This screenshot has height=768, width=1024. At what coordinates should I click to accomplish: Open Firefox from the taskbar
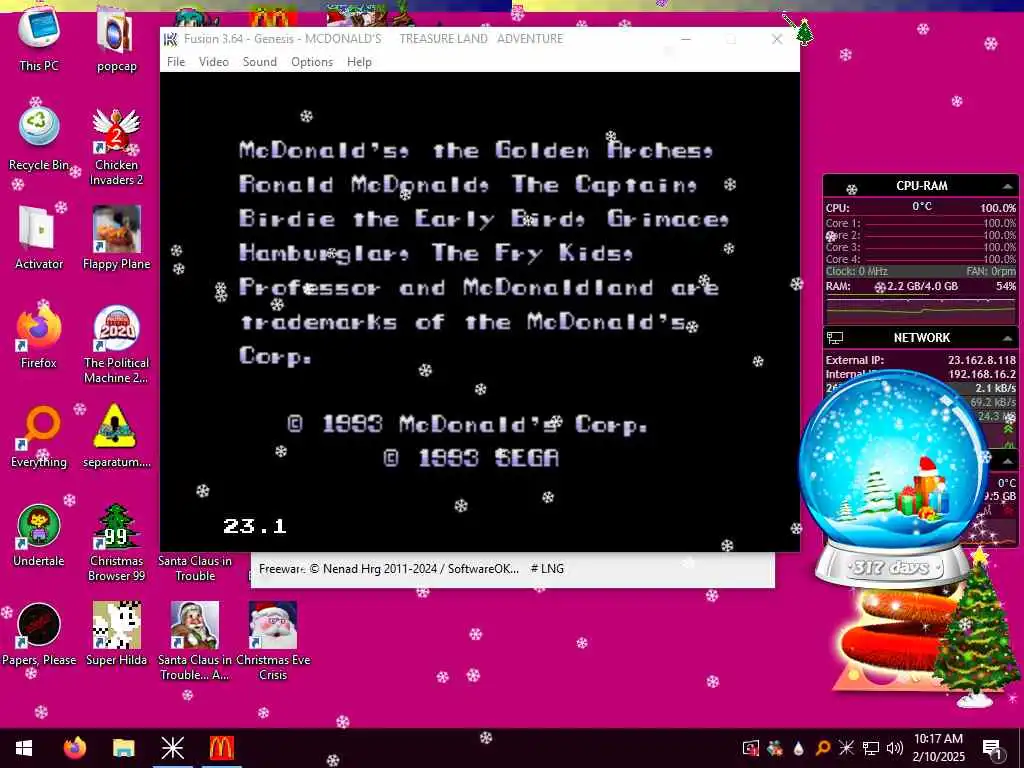(74, 748)
